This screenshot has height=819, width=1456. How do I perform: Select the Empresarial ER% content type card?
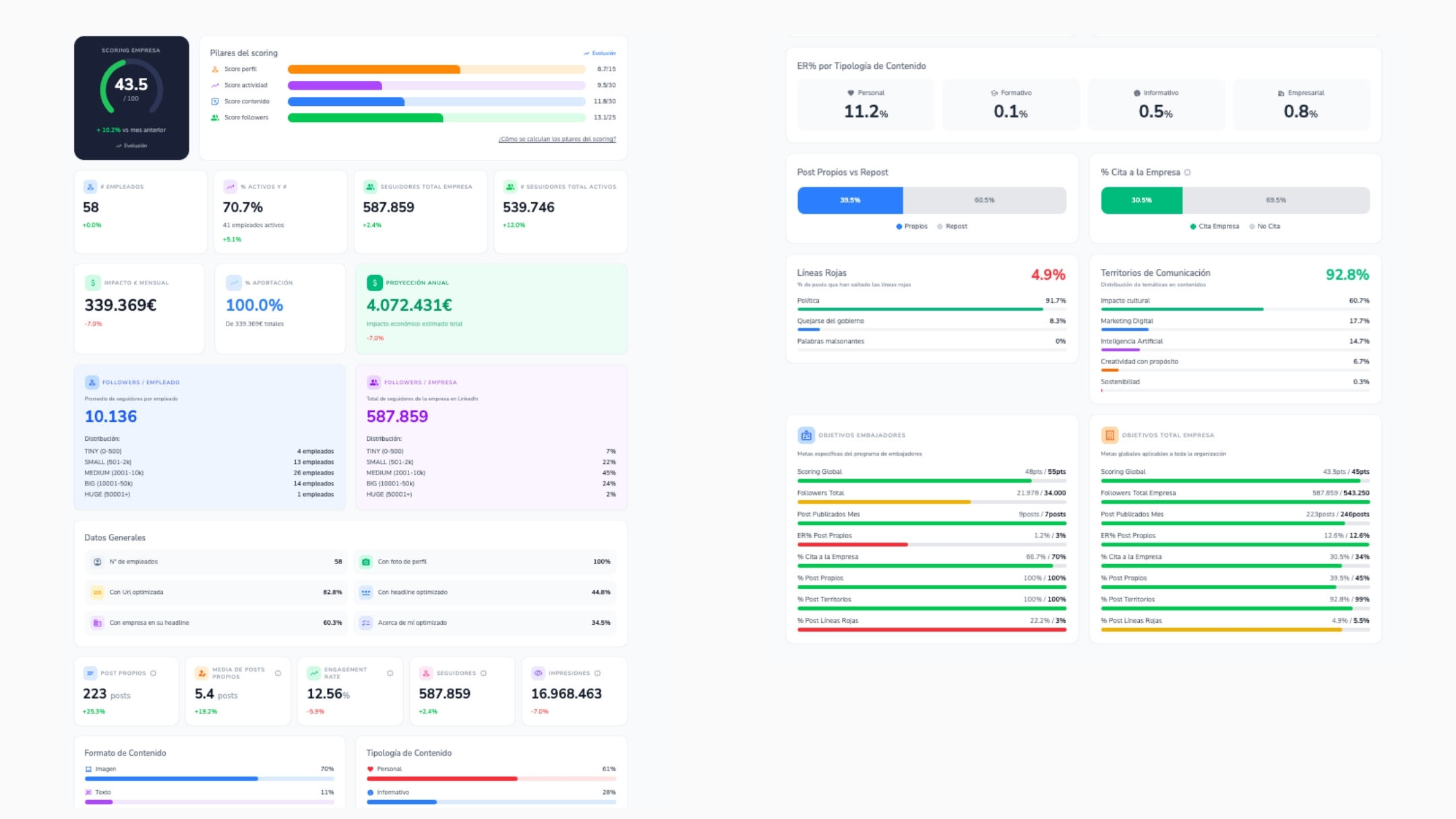point(1300,104)
